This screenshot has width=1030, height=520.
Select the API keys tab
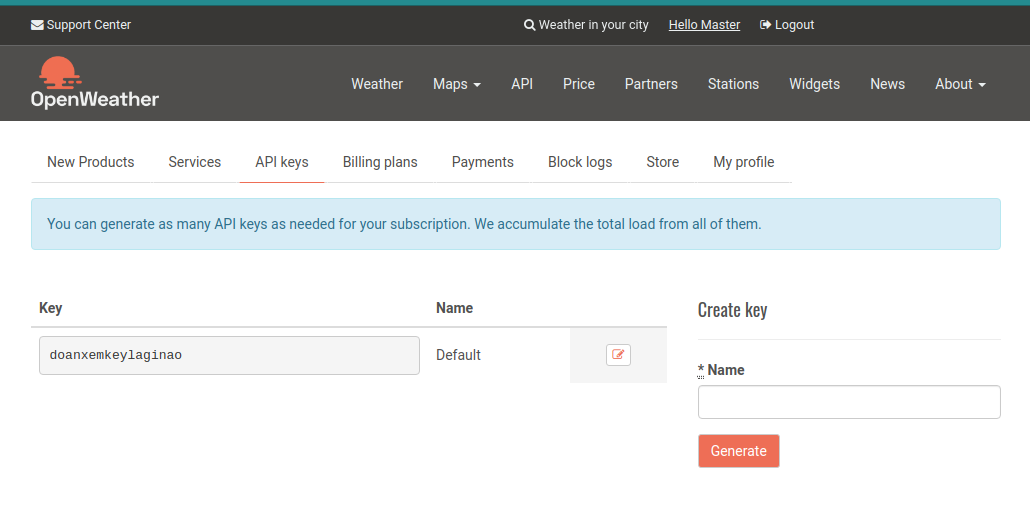pyautogui.click(x=282, y=162)
